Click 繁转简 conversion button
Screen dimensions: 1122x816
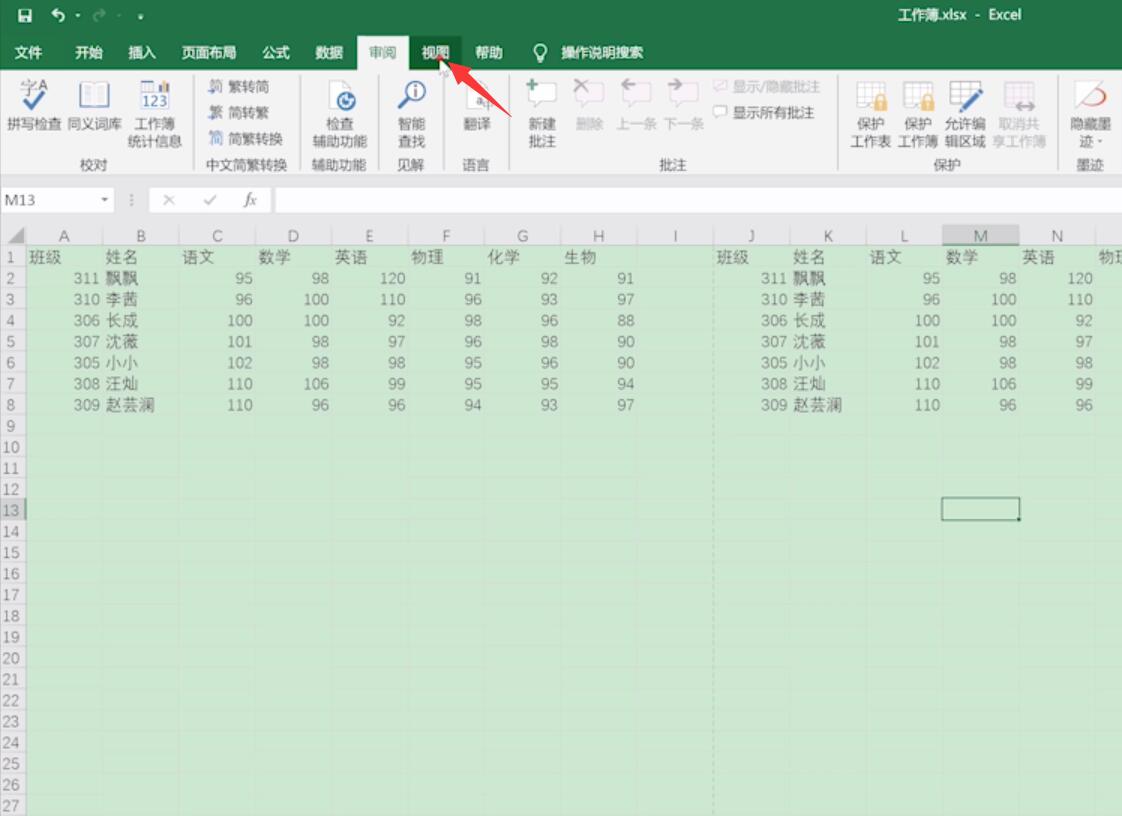(239, 87)
